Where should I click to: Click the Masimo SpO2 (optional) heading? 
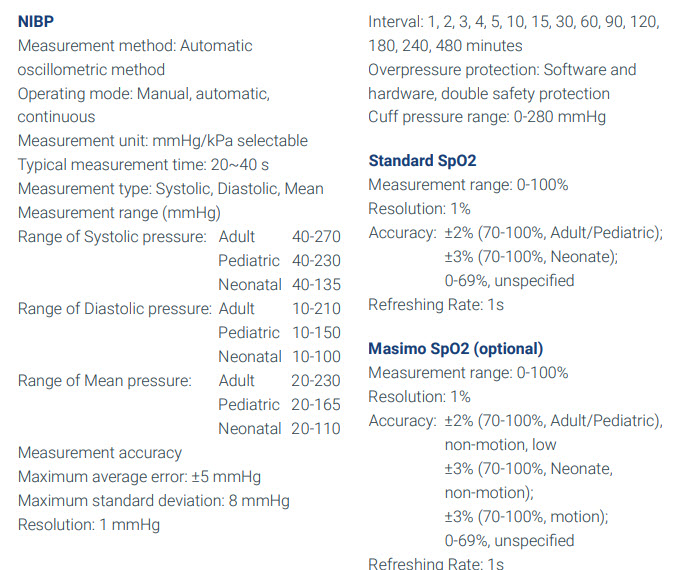tap(456, 349)
